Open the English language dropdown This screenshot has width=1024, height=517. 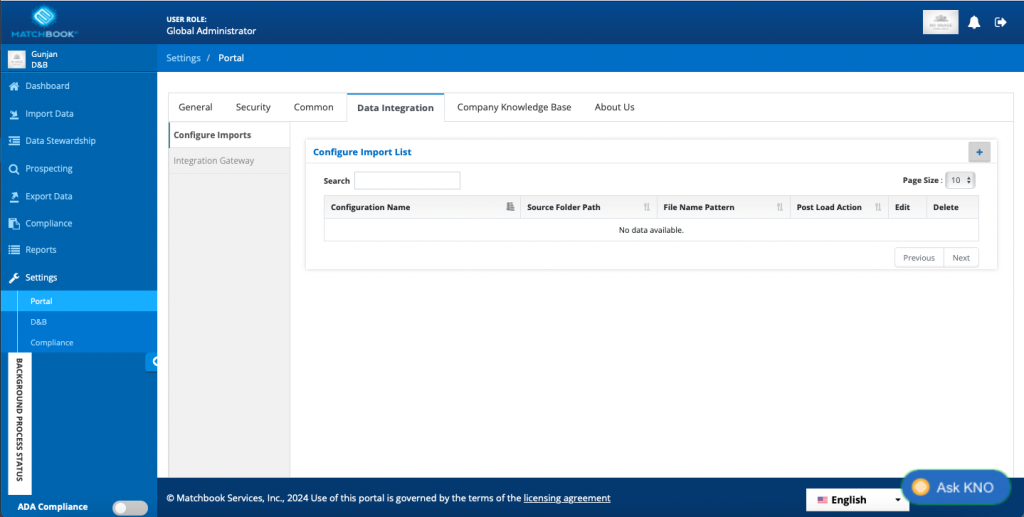coord(857,500)
